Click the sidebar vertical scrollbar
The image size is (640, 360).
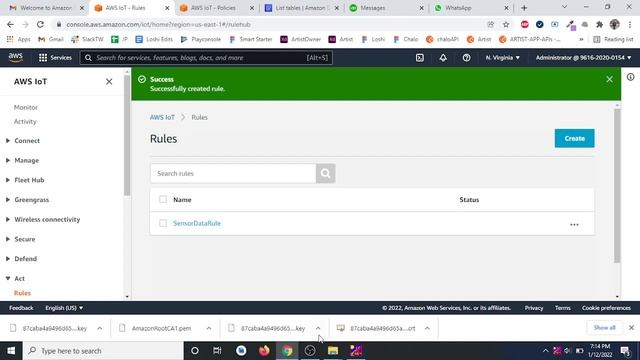click(x=127, y=135)
